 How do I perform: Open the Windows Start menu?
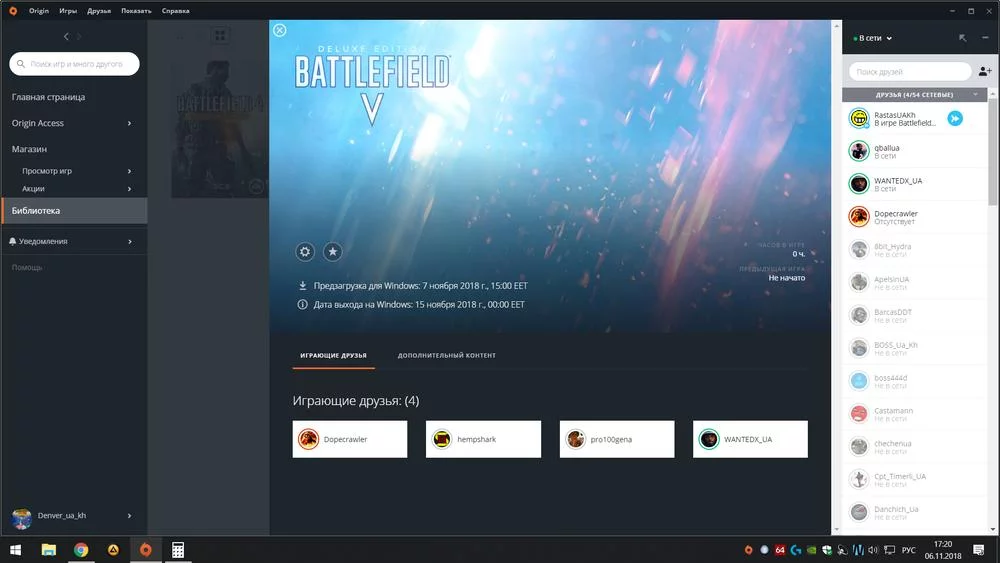[15, 550]
